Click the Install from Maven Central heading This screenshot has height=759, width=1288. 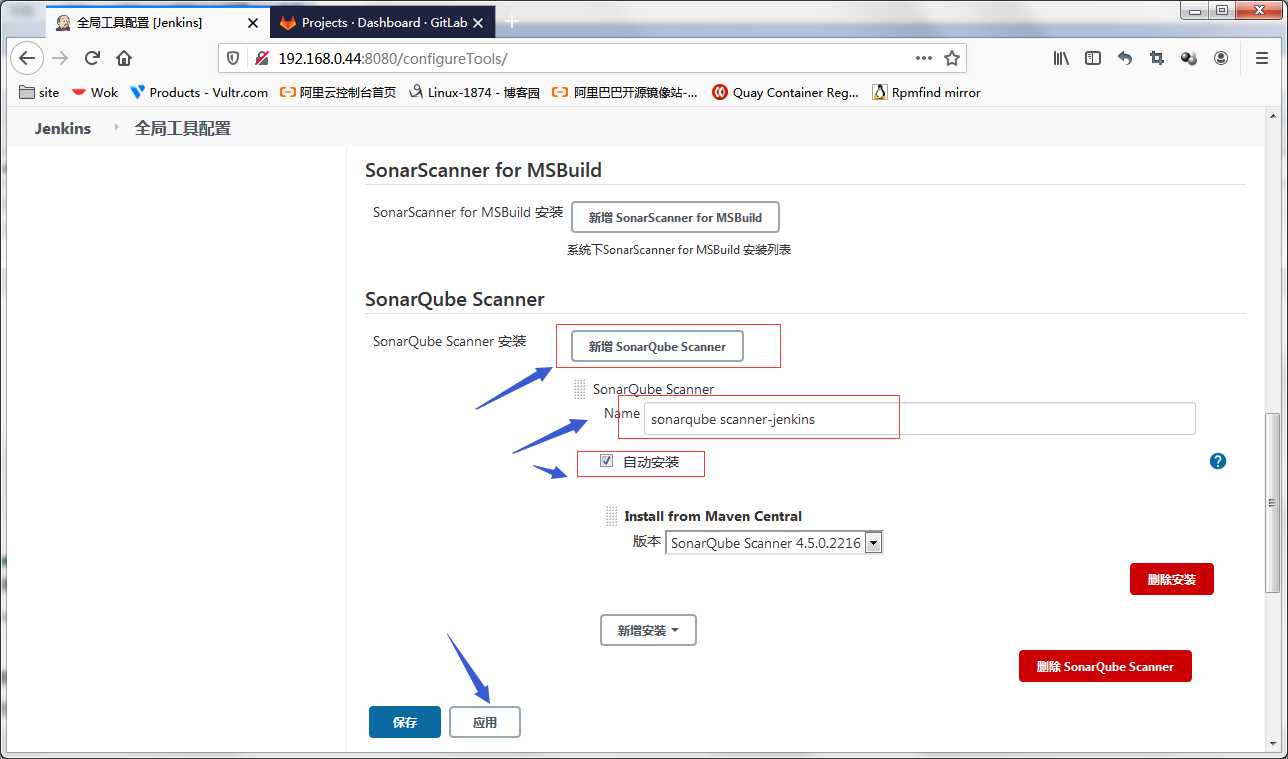coord(713,516)
